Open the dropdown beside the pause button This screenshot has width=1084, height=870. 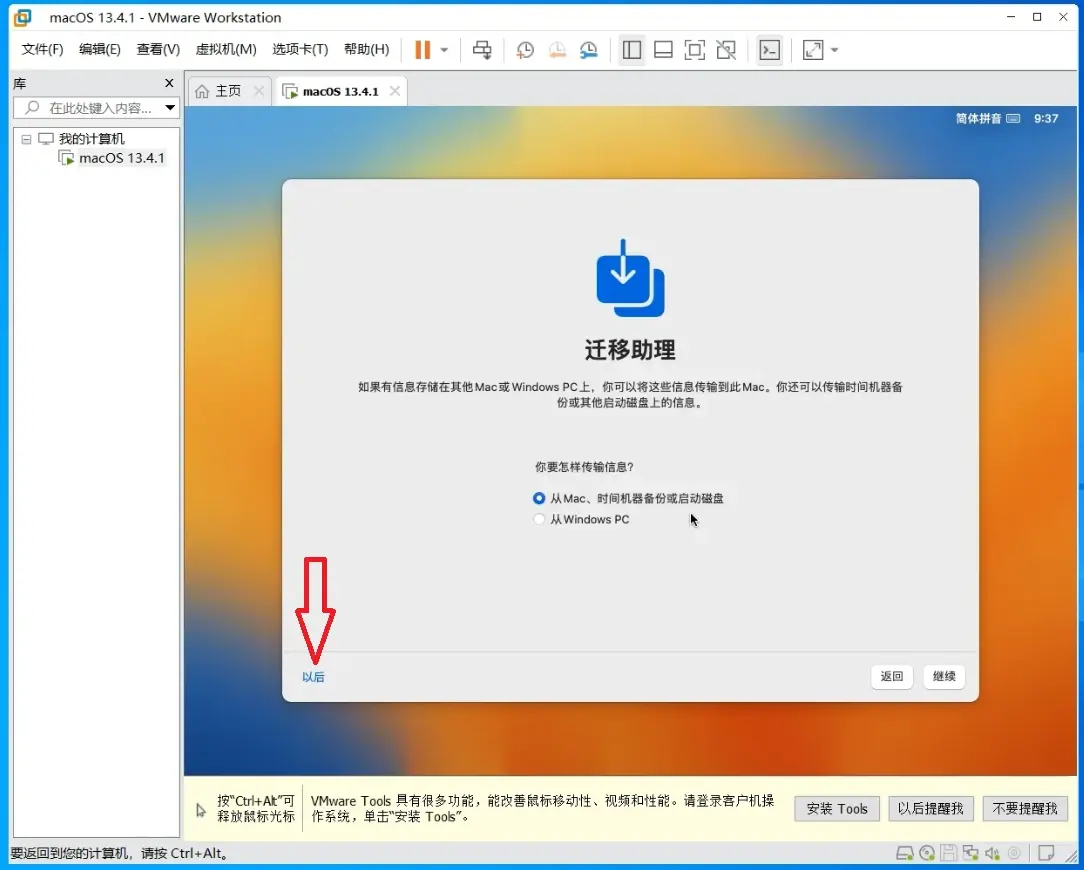click(x=444, y=50)
